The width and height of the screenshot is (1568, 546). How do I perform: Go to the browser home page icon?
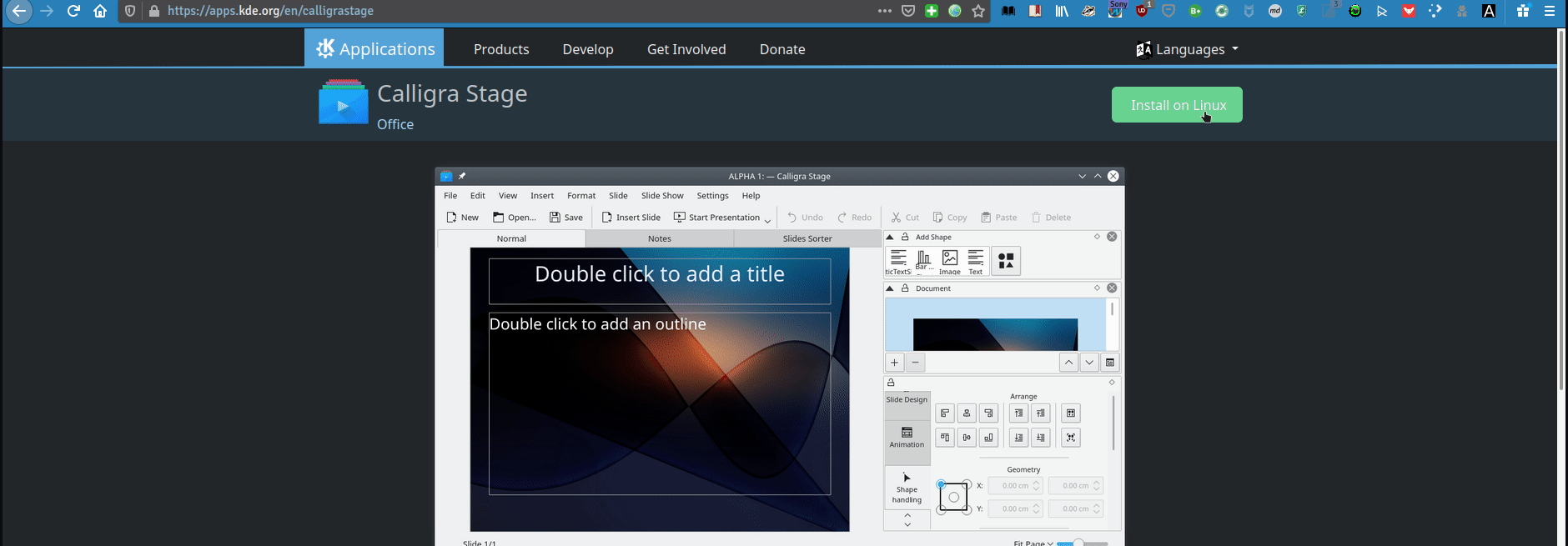coord(100,11)
